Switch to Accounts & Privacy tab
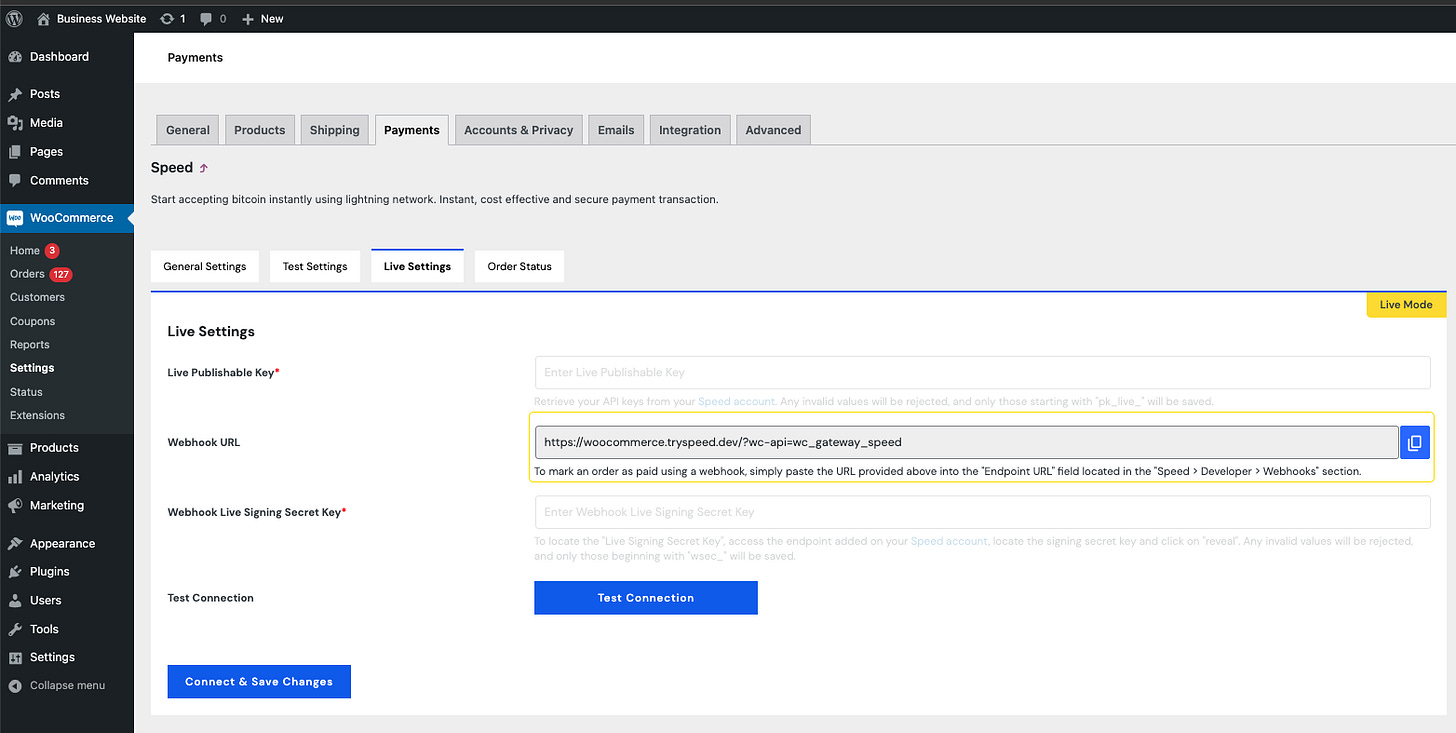The width and height of the screenshot is (1456, 733). pyautogui.click(x=518, y=130)
